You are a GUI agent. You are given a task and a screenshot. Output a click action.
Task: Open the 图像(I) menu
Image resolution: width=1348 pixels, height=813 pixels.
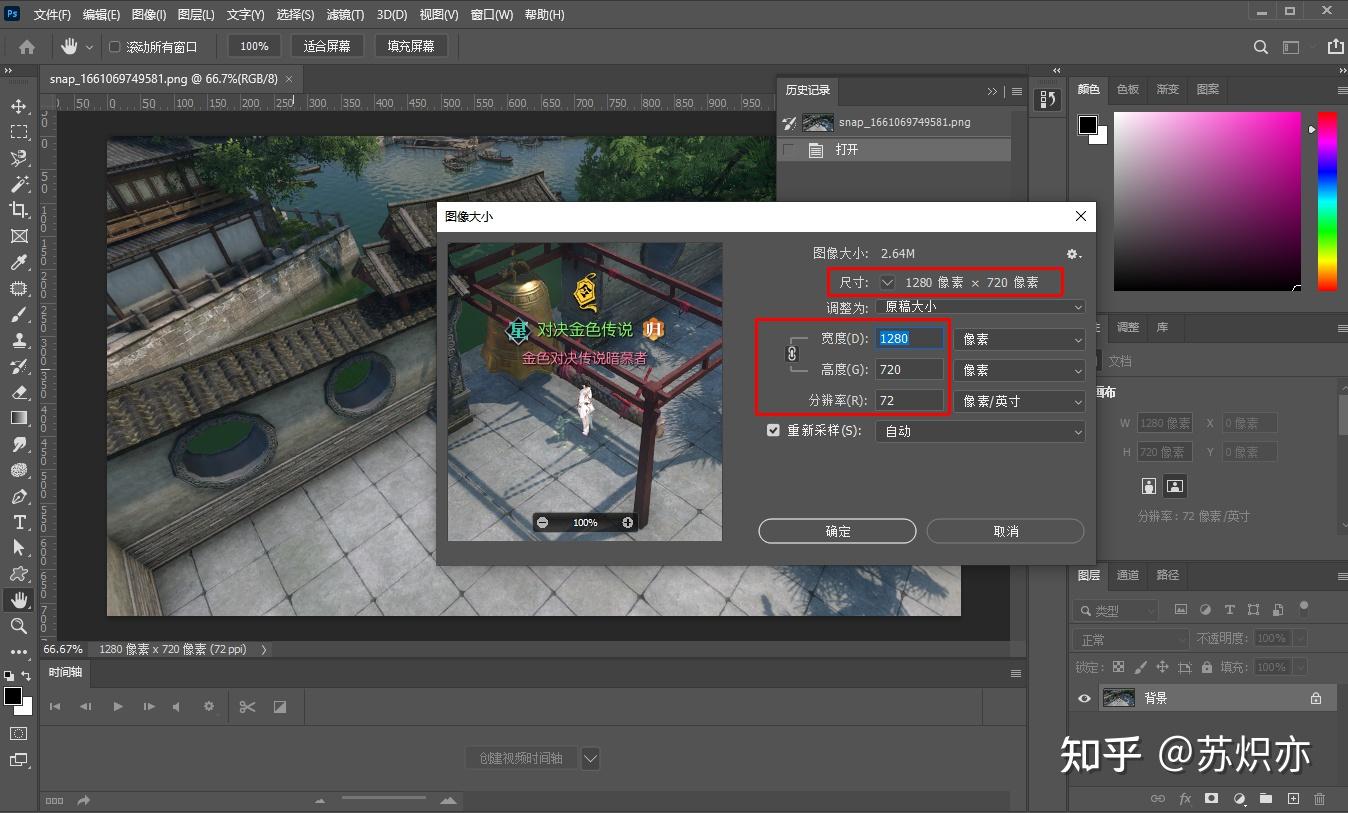point(149,15)
